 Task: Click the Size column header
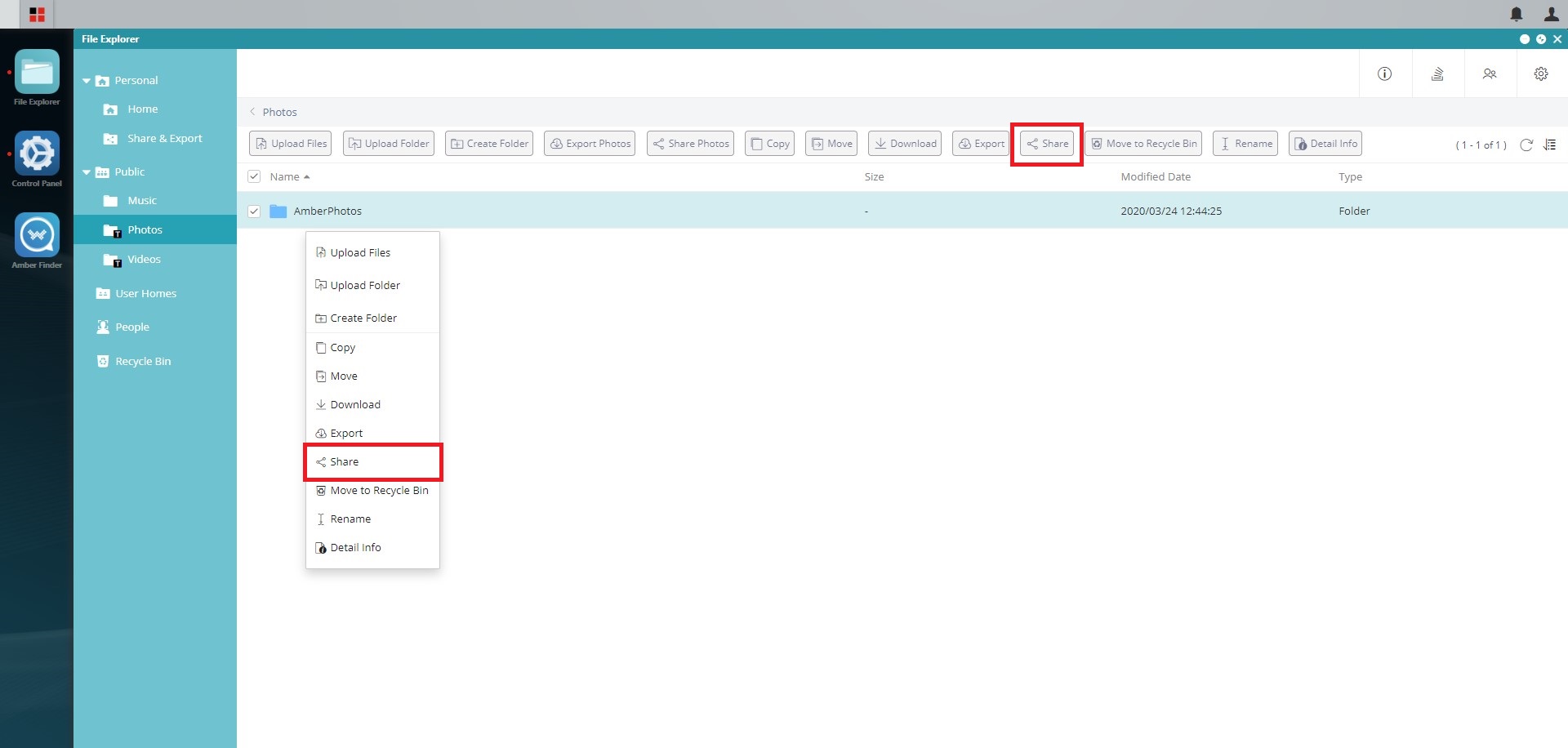tap(874, 176)
